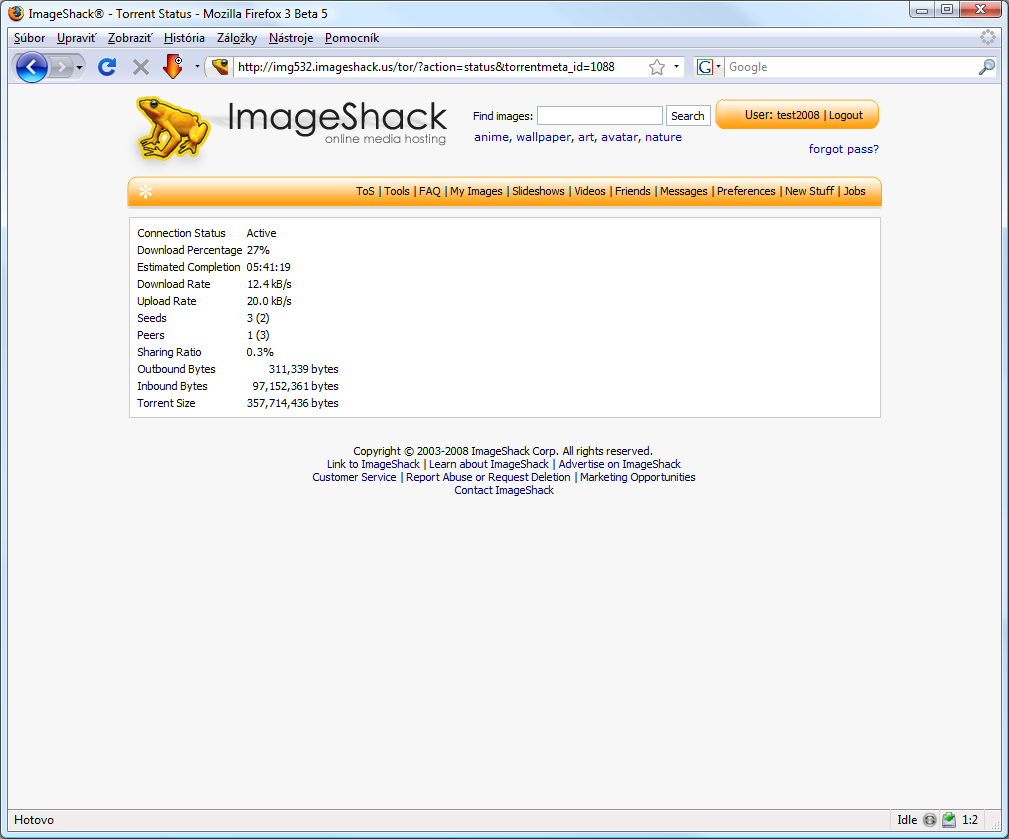Open the Záložky menu

(x=237, y=38)
